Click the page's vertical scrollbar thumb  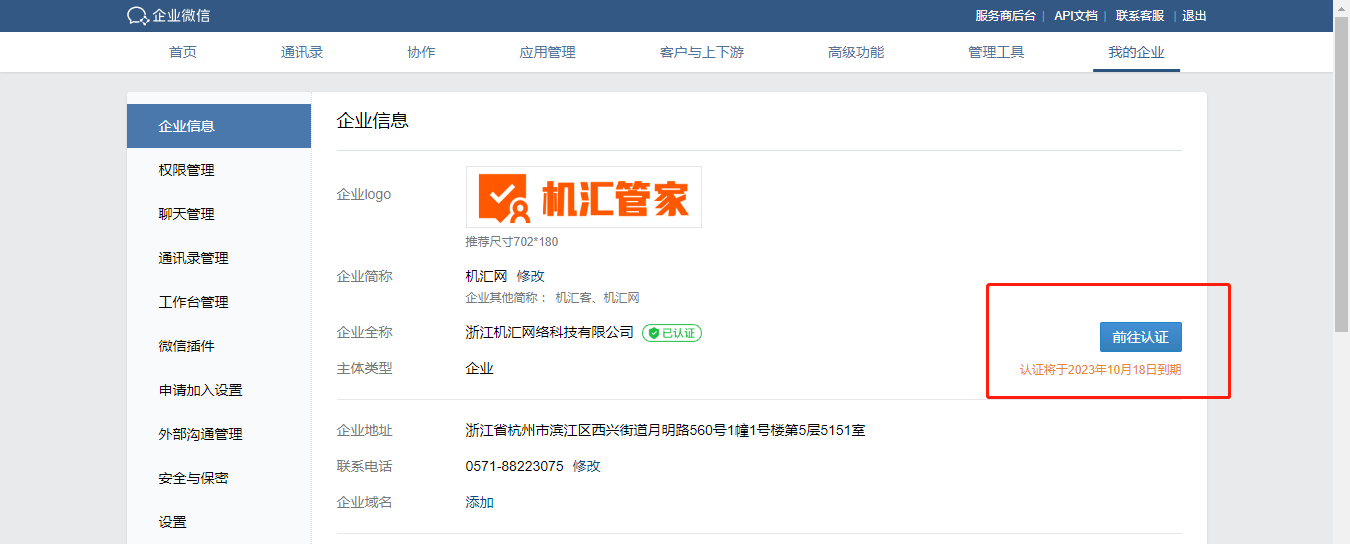[1342, 175]
